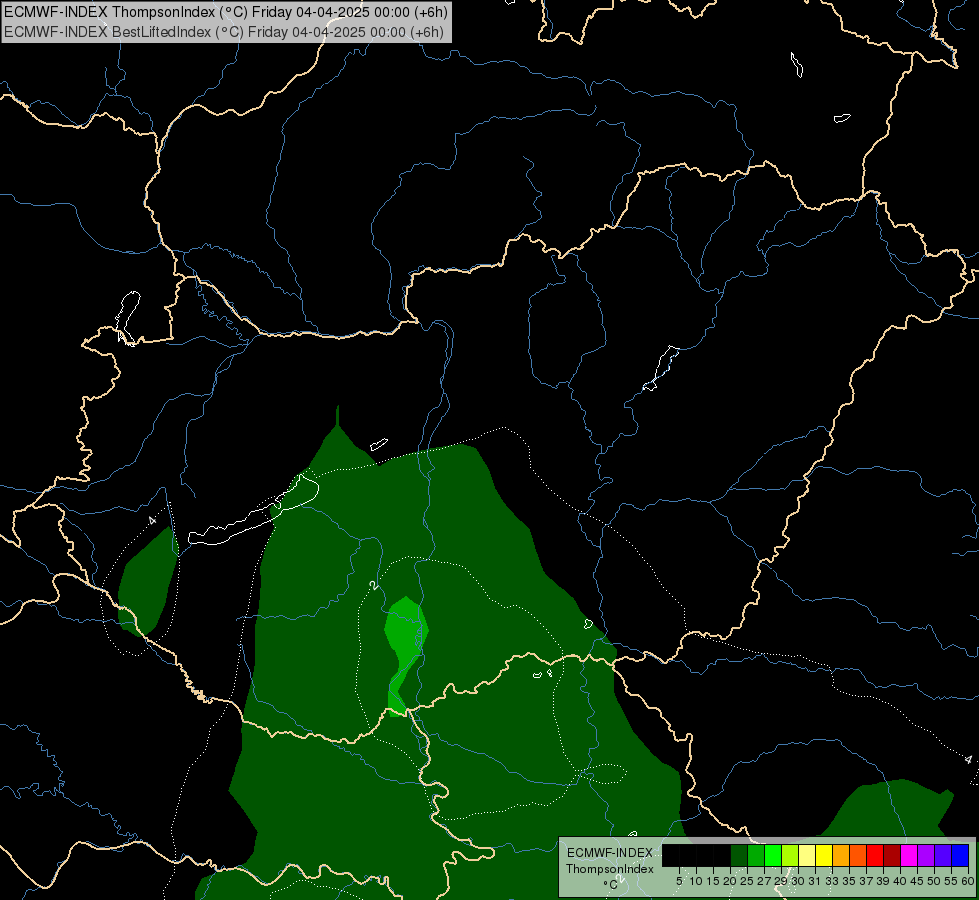This screenshot has height=900, width=979.
Task: Click the legend tick label 39
Action: (x=883, y=881)
